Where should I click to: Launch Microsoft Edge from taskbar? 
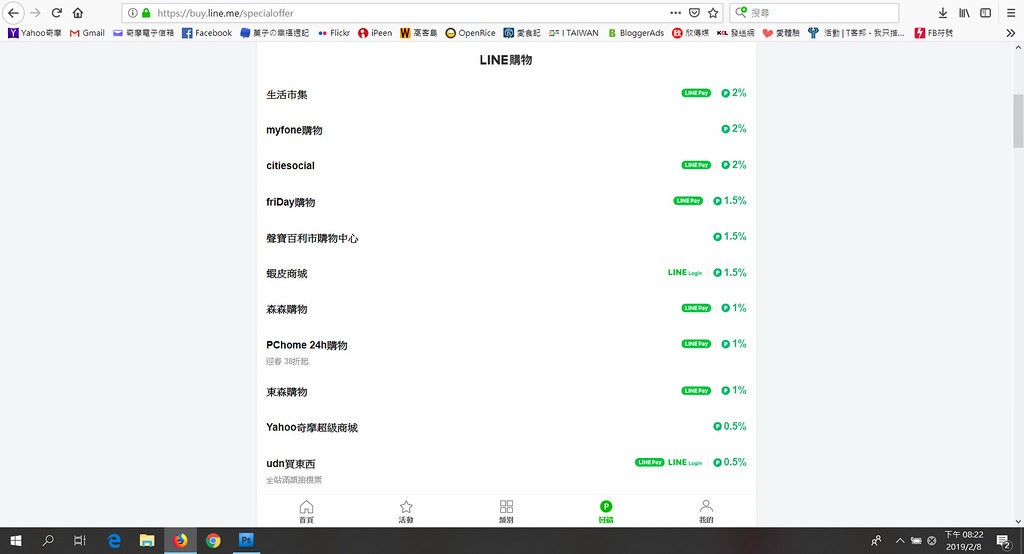coord(114,540)
